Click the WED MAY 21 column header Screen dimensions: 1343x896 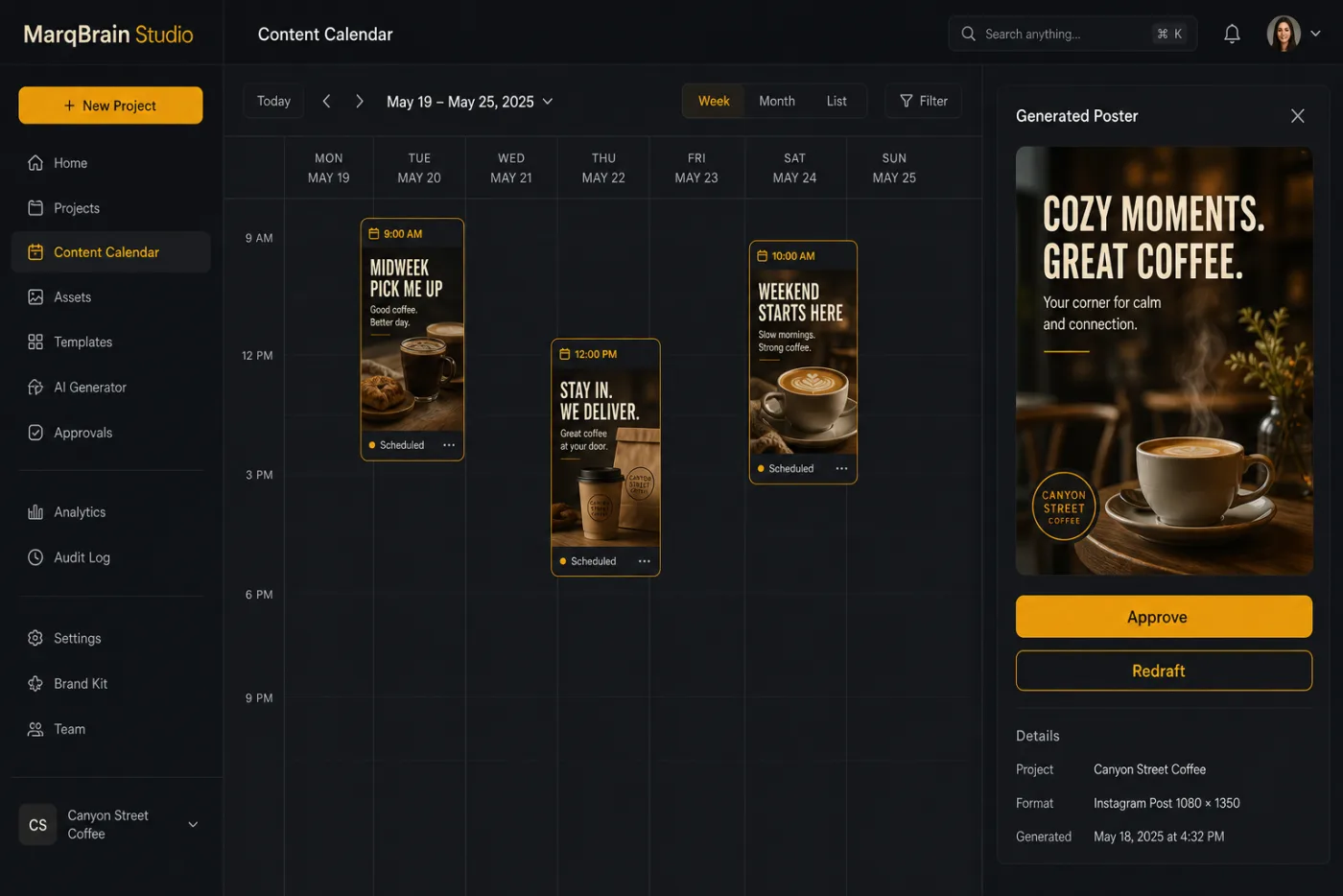pyautogui.click(x=511, y=168)
